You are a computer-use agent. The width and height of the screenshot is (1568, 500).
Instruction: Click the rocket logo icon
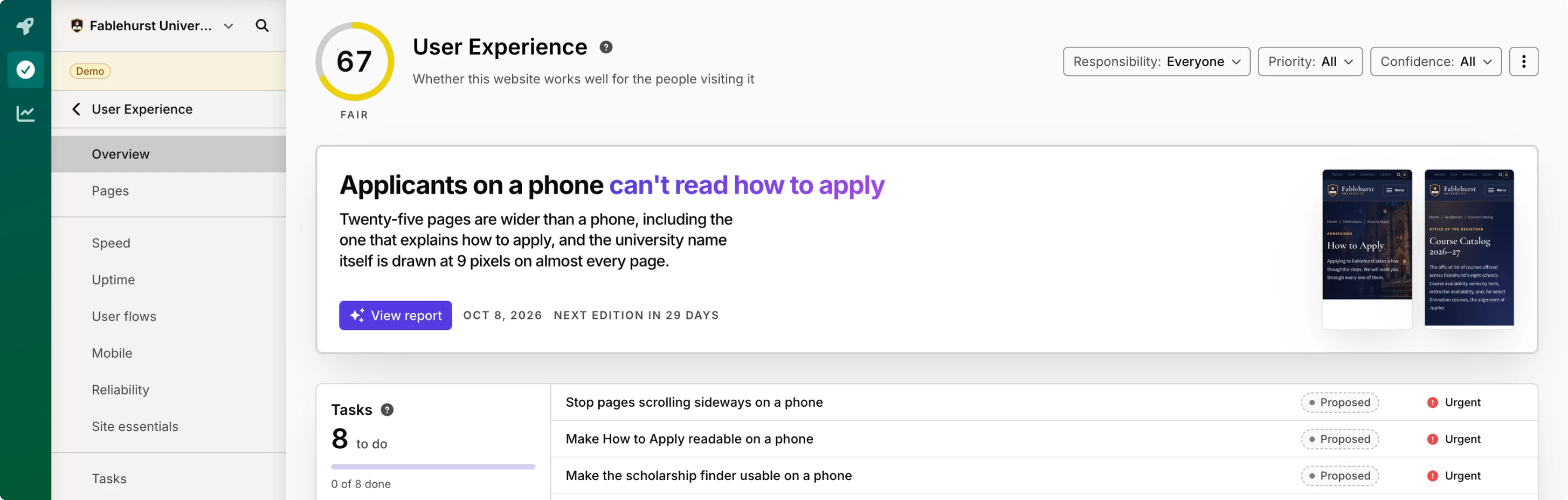[x=25, y=25]
